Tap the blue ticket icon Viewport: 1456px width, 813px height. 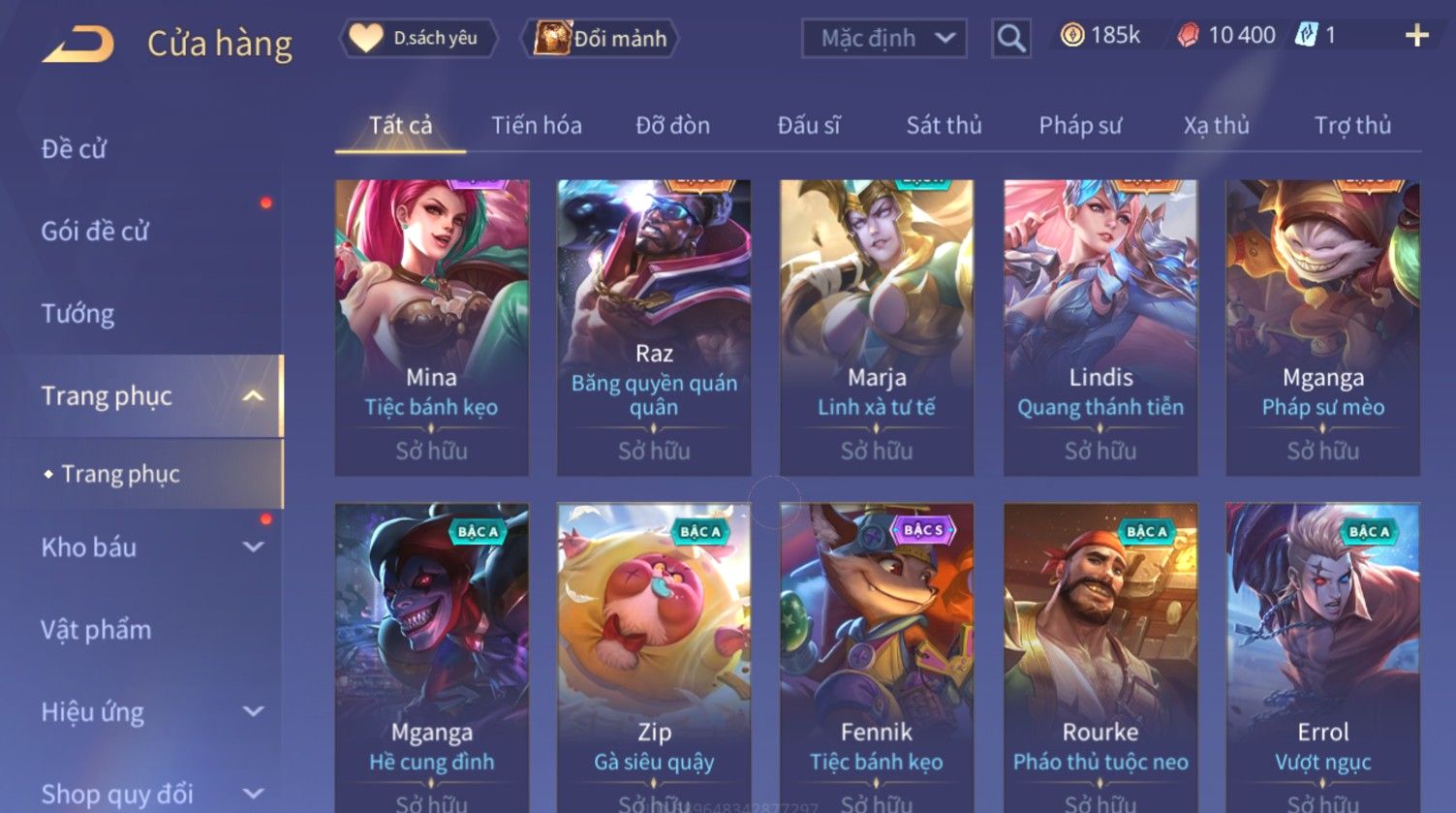[x=1307, y=36]
